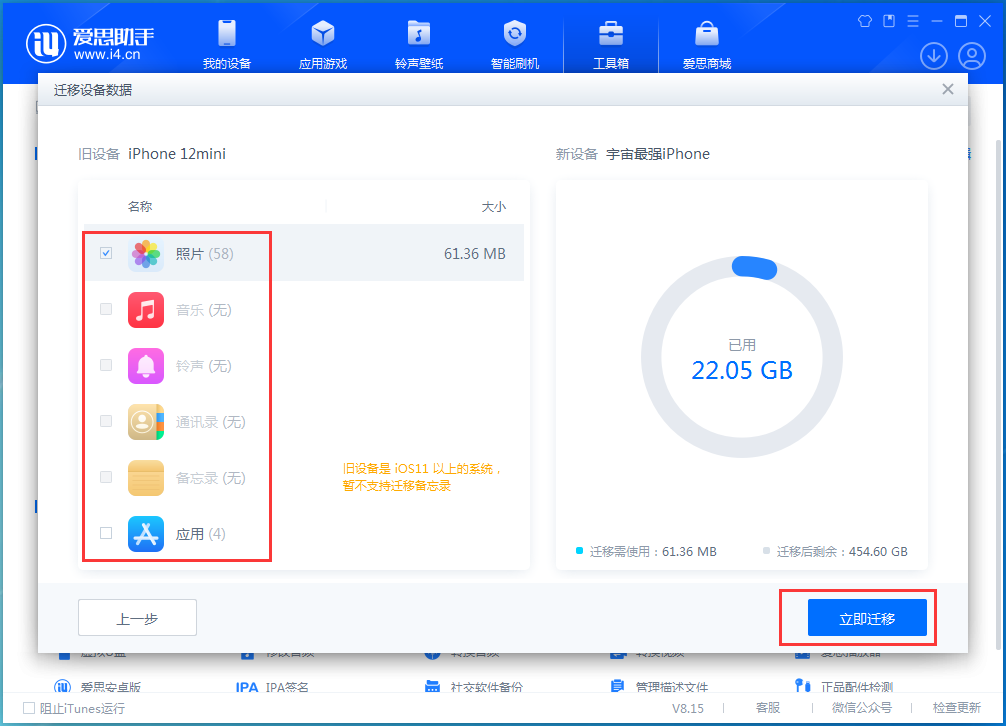Click the user account avatar icon
Image resolution: width=1006 pixels, height=726 pixels.
coord(971,56)
